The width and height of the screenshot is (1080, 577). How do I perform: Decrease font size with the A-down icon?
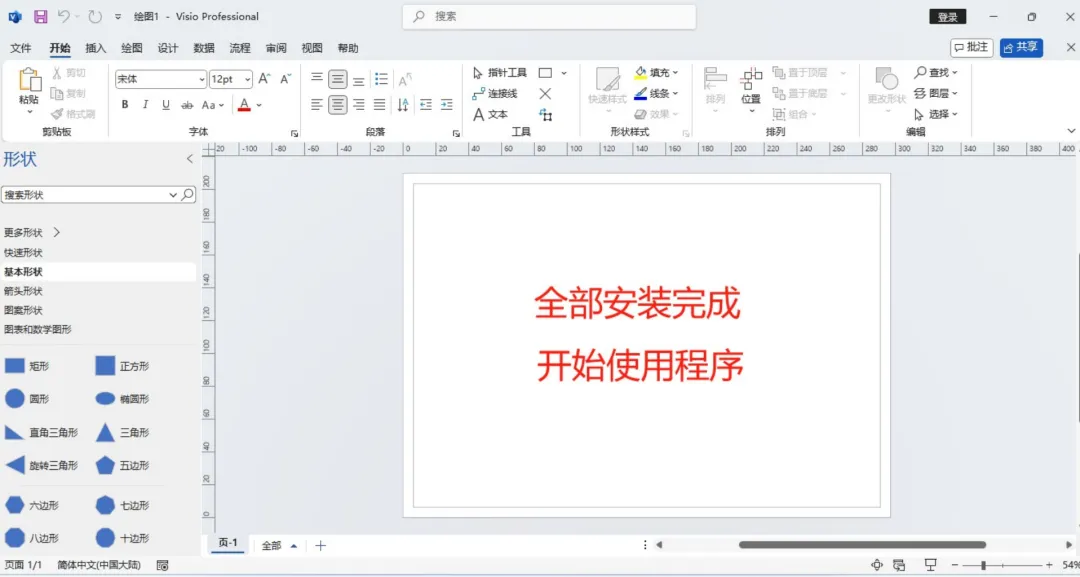(x=285, y=79)
